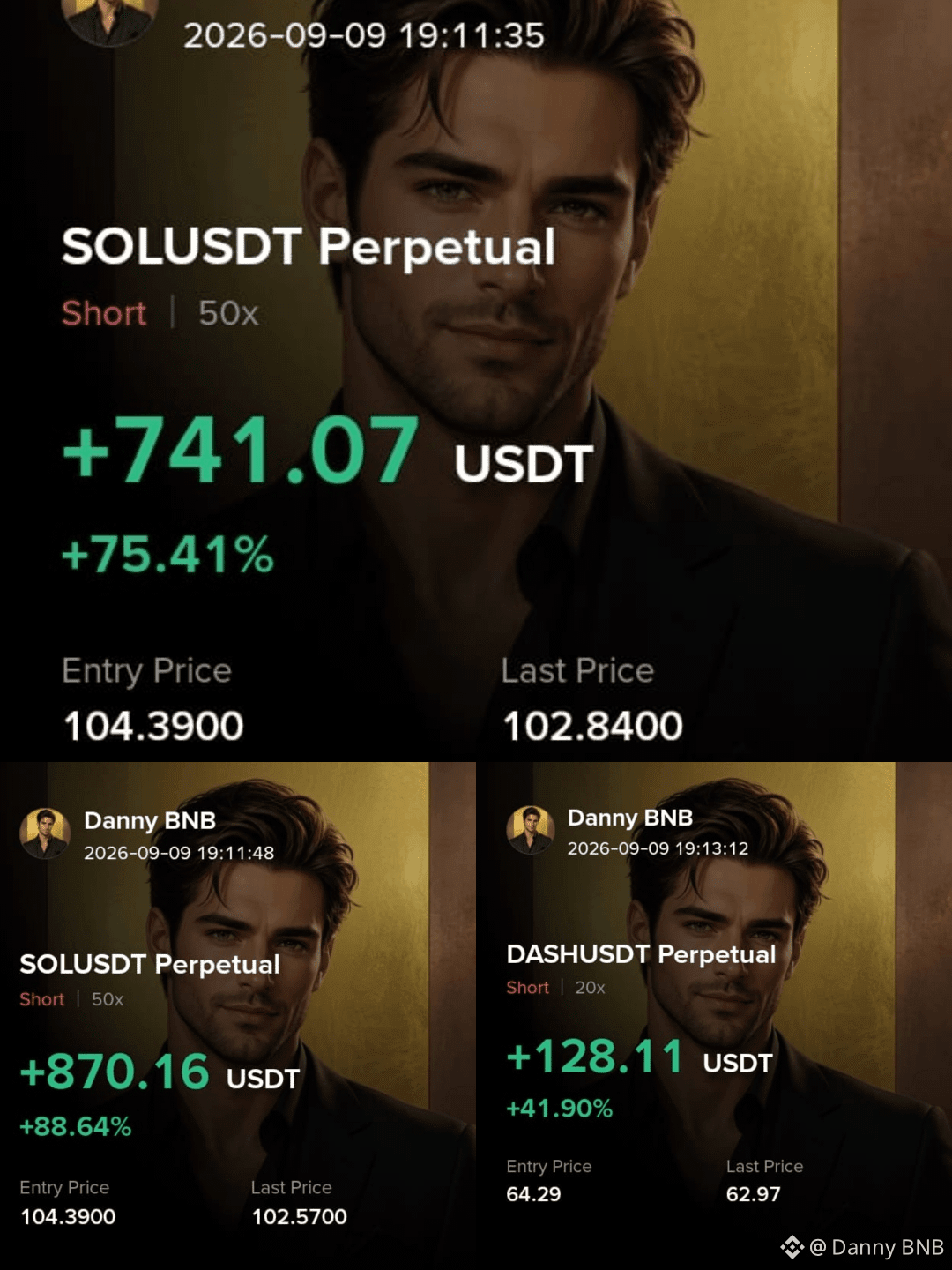Tap Danny BNB avatar on bottom-left card

tap(45, 833)
